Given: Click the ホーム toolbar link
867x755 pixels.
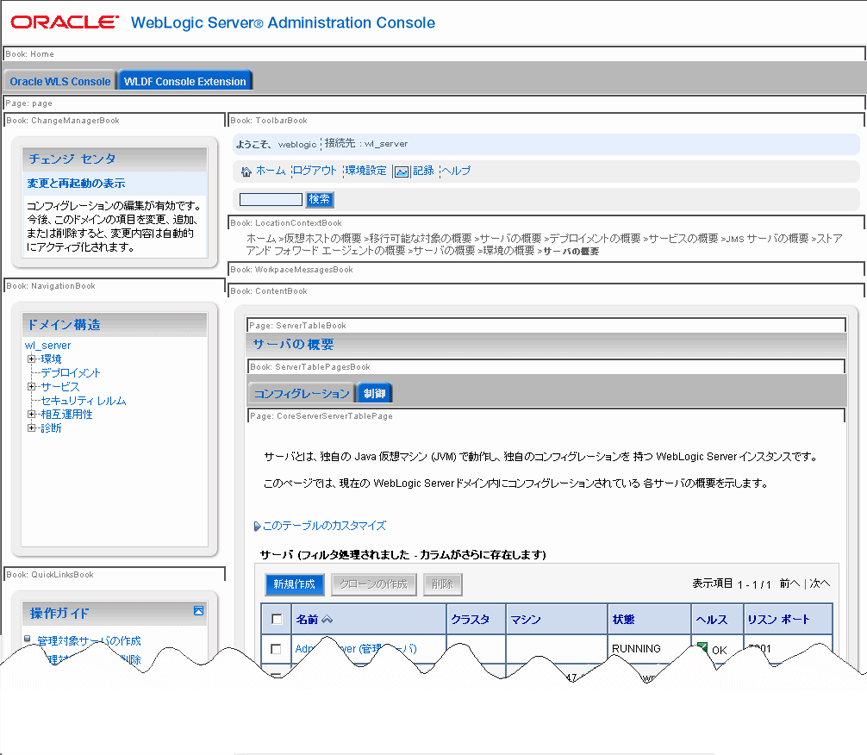Looking at the screenshot, I should tap(270, 171).
